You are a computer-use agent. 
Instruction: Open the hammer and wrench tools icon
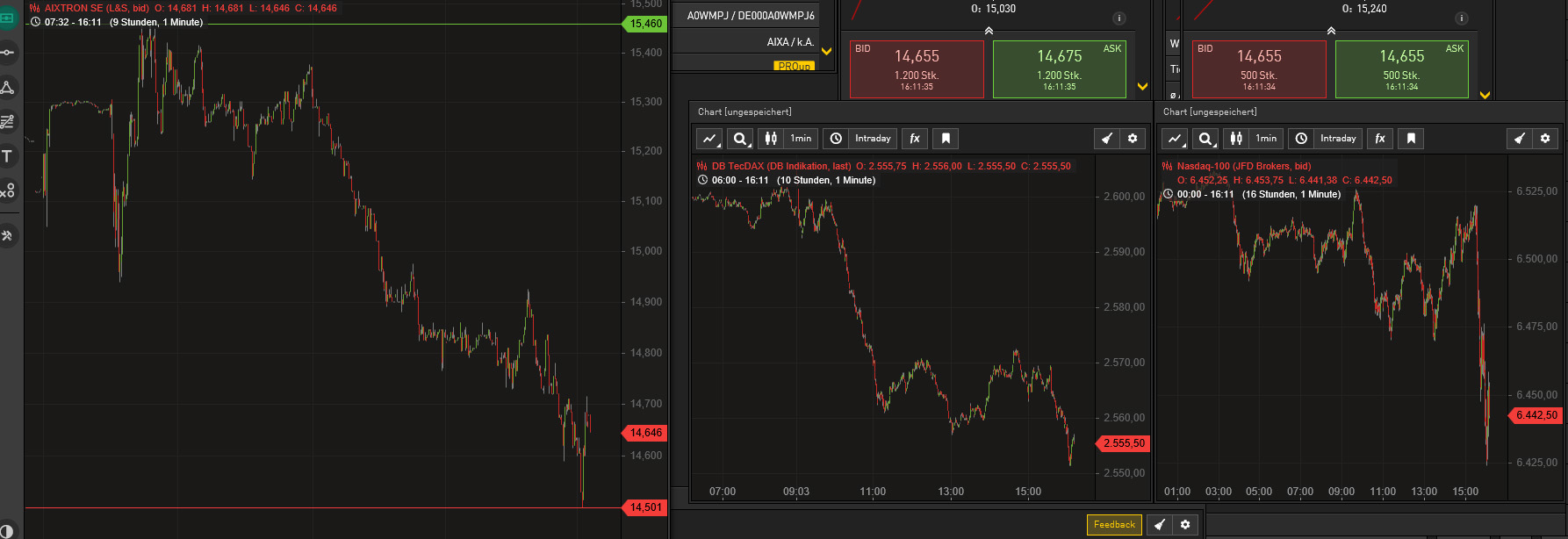[x=7, y=235]
